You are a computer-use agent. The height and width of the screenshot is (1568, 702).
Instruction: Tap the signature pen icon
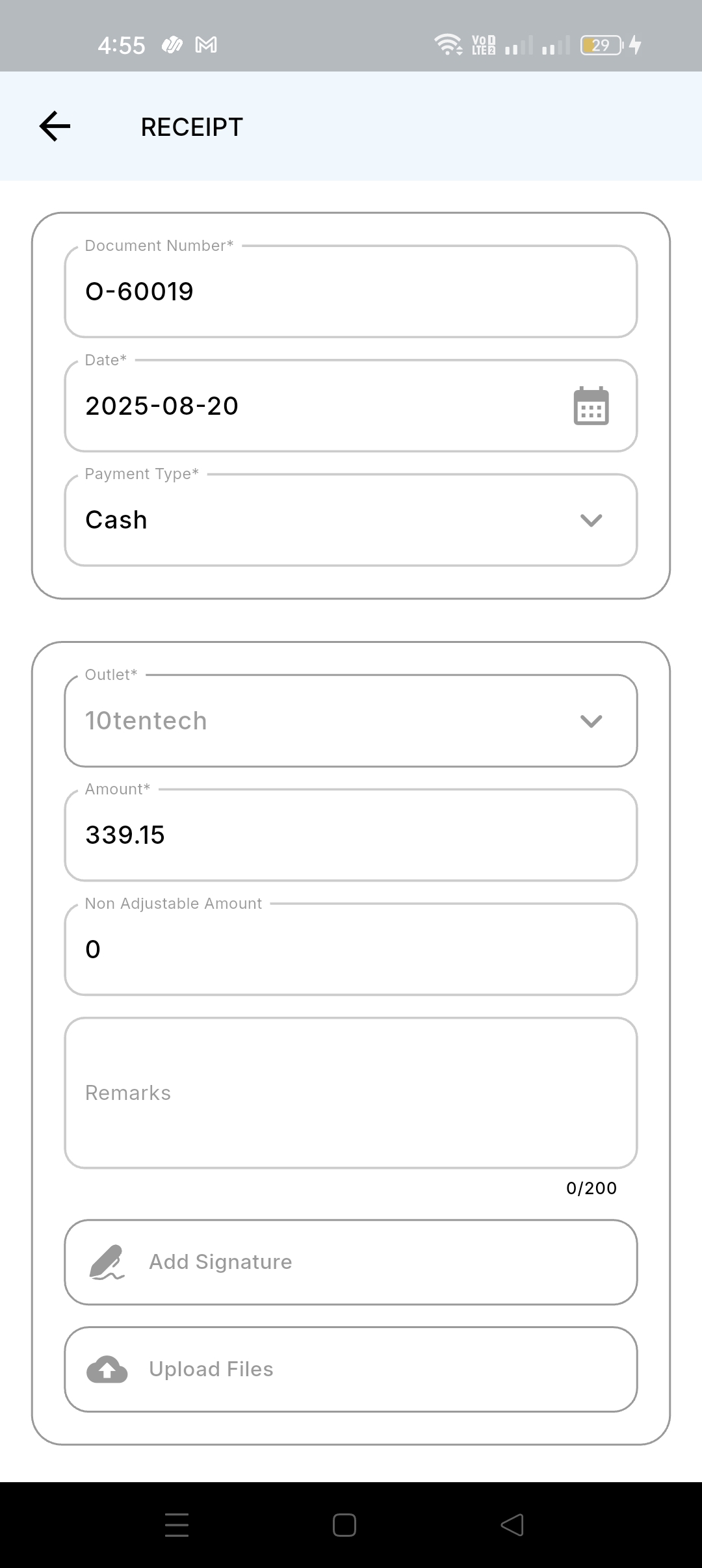(x=107, y=1262)
